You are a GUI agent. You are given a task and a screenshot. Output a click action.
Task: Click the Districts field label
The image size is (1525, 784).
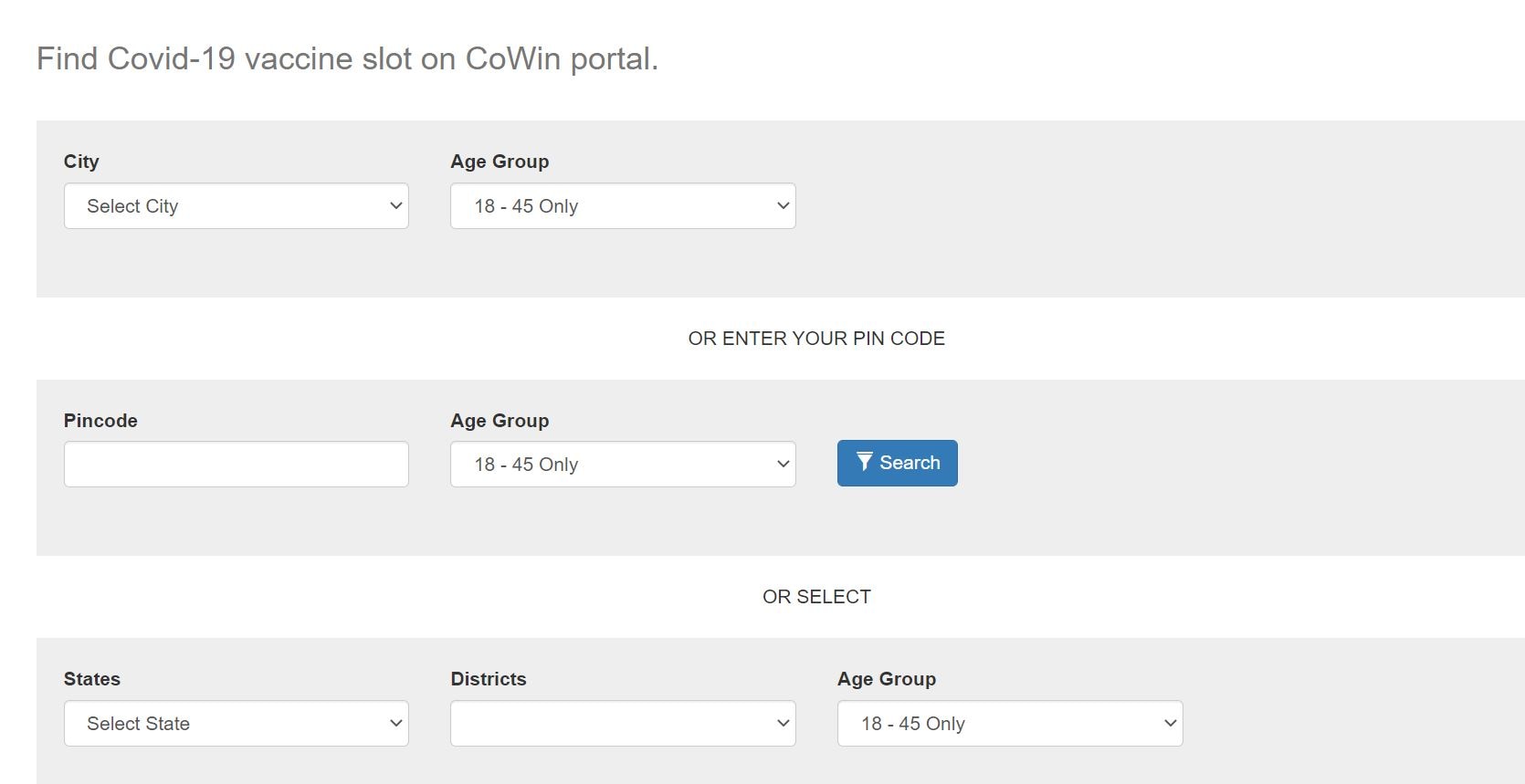point(489,679)
